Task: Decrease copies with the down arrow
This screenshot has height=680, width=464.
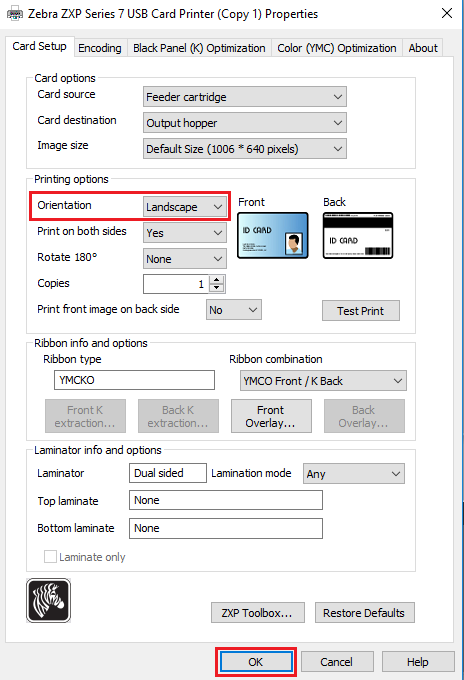Action: (x=216, y=288)
